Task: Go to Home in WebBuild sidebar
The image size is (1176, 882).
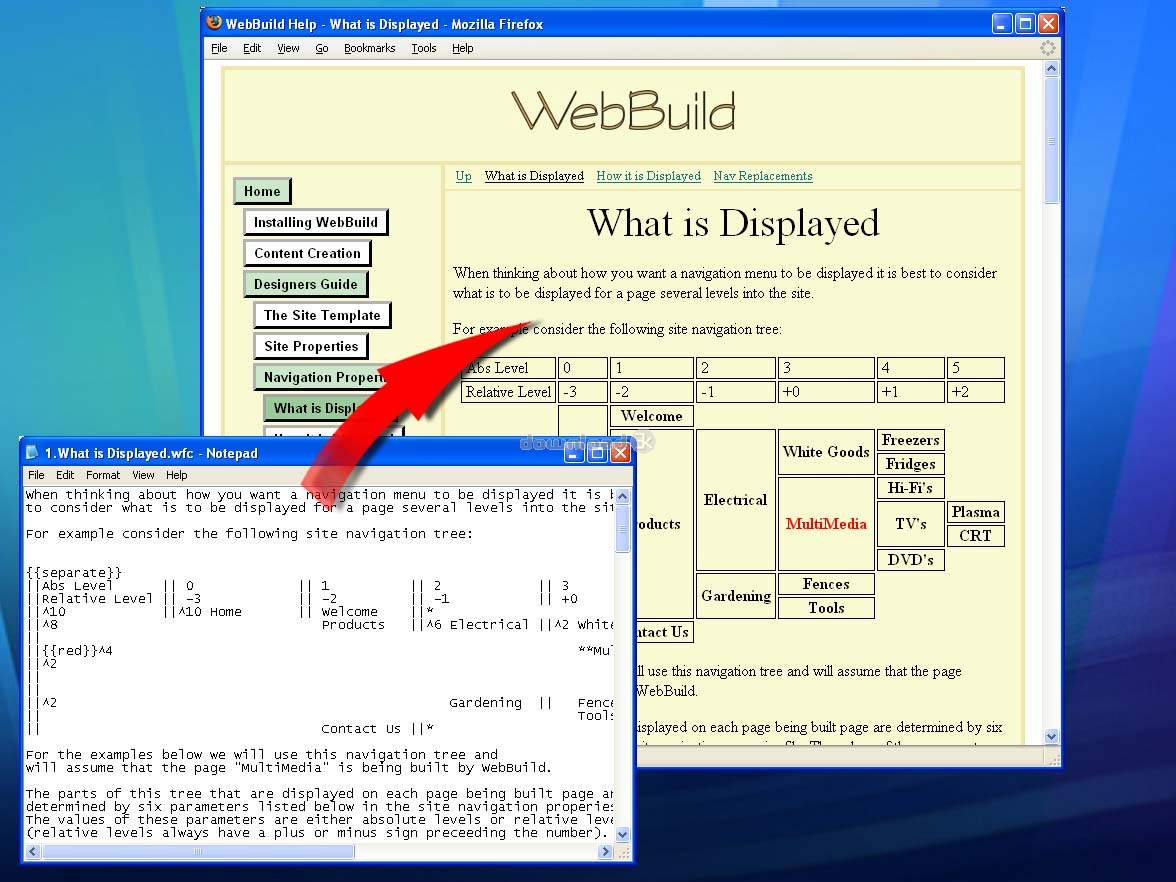Action: (262, 191)
